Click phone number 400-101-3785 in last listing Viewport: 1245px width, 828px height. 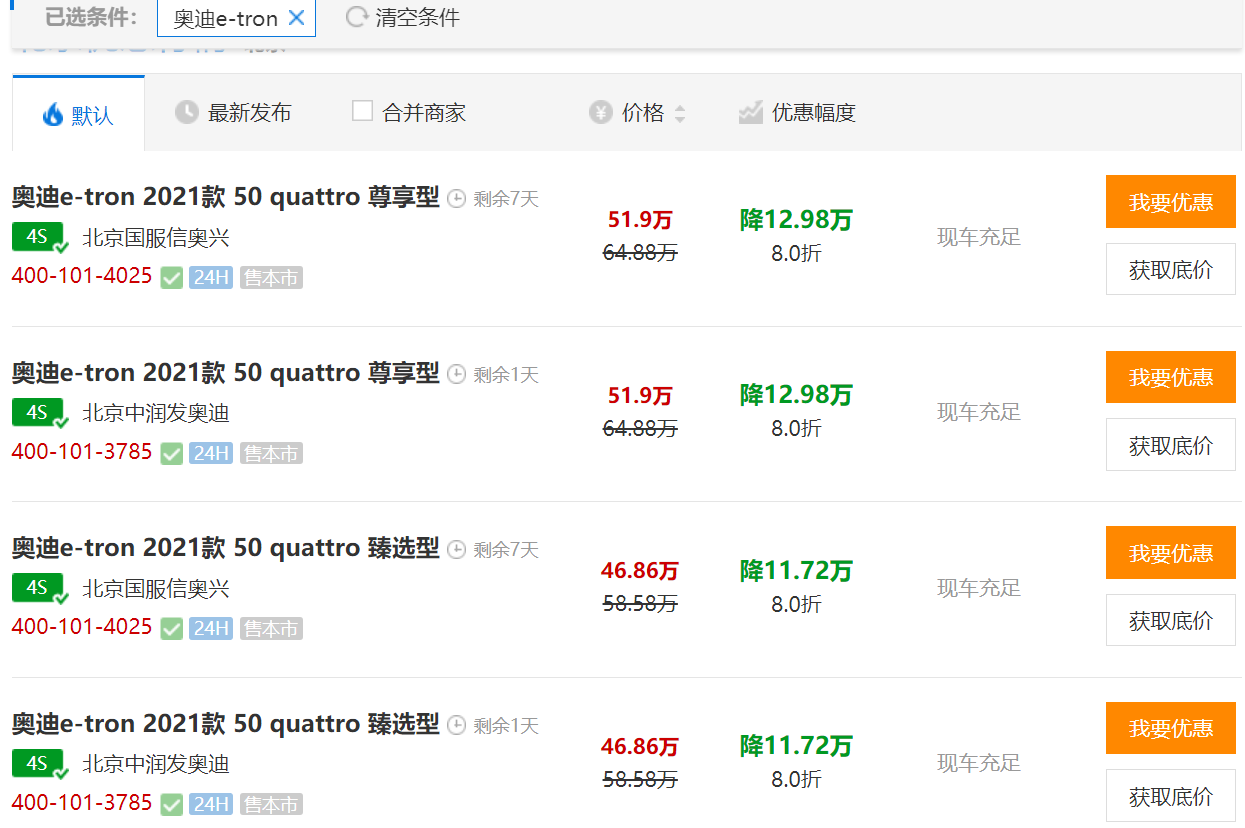click(82, 803)
